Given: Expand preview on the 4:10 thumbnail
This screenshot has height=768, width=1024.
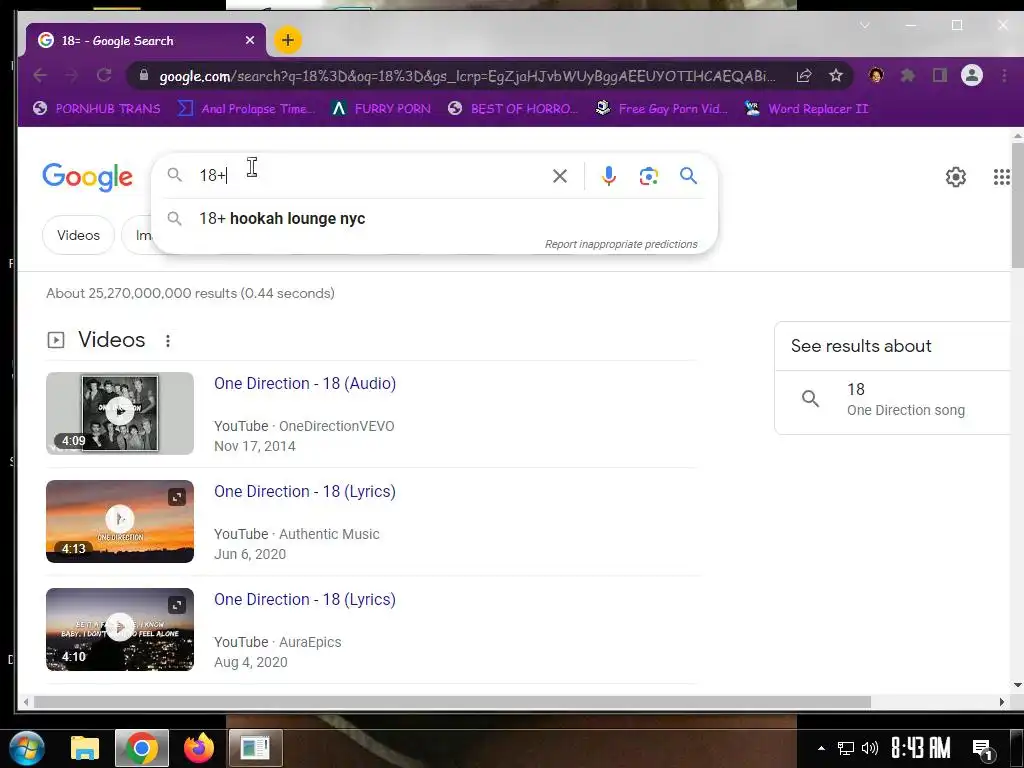Looking at the screenshot, I should 177,605.
